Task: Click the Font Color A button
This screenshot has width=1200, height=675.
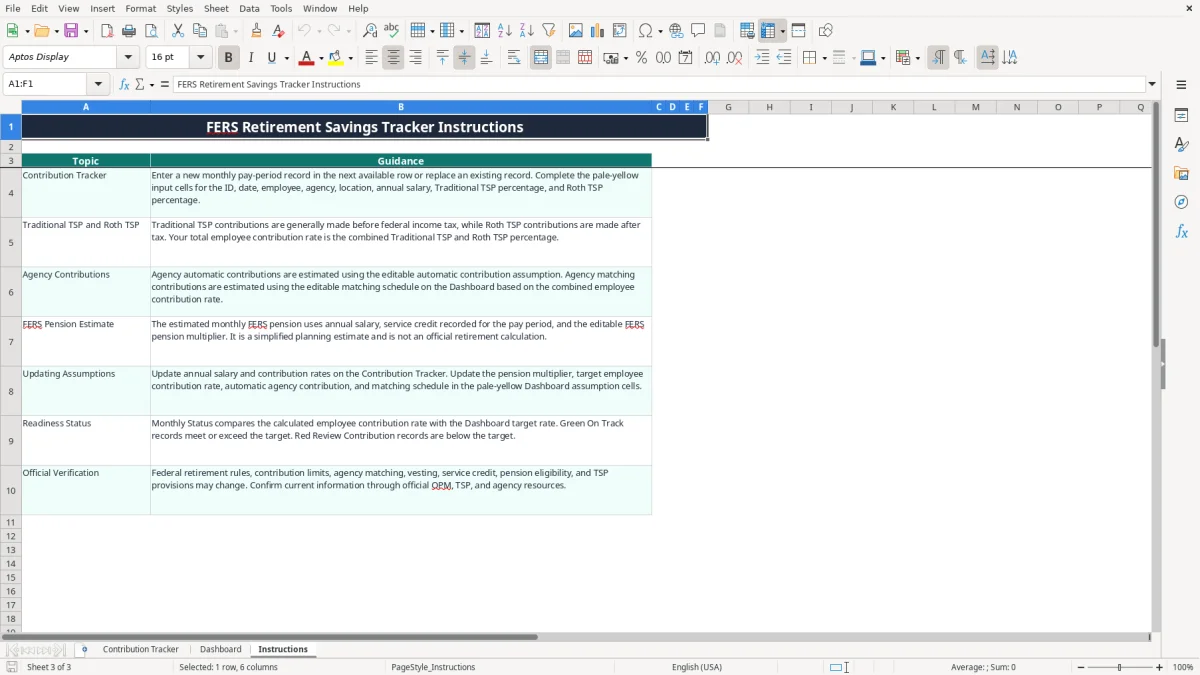Action: click(306, 58)
